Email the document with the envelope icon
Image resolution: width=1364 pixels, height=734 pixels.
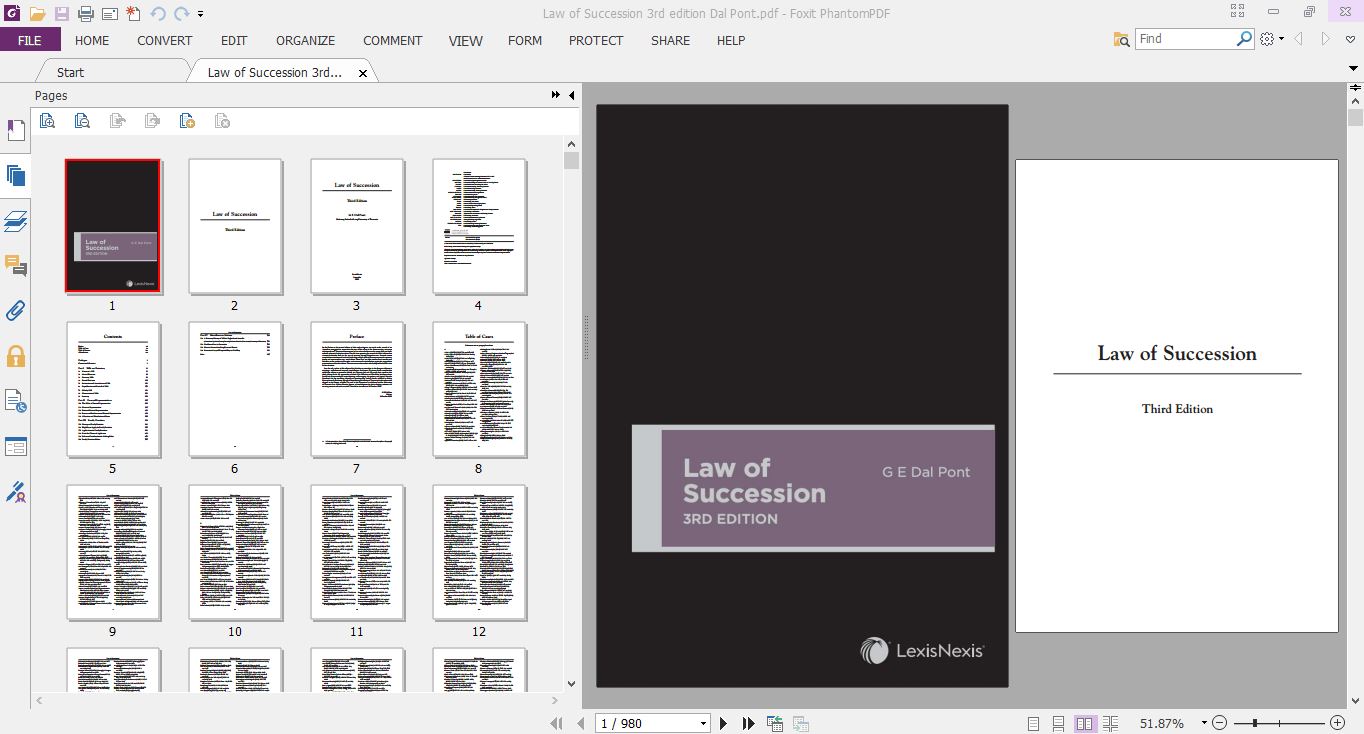click(110, 13)
